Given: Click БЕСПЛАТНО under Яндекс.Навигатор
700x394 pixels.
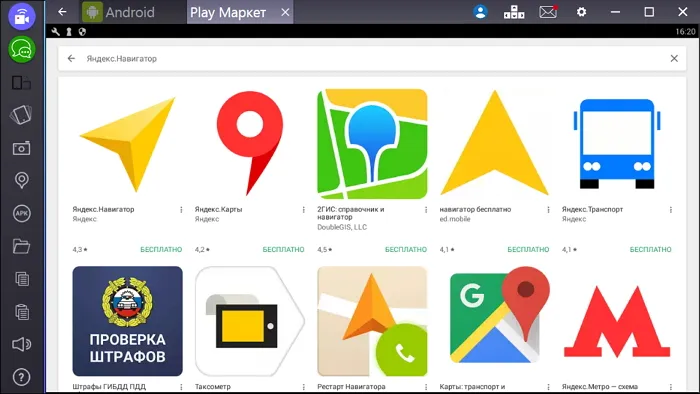Looking at the screenshot, I should 161,249.
